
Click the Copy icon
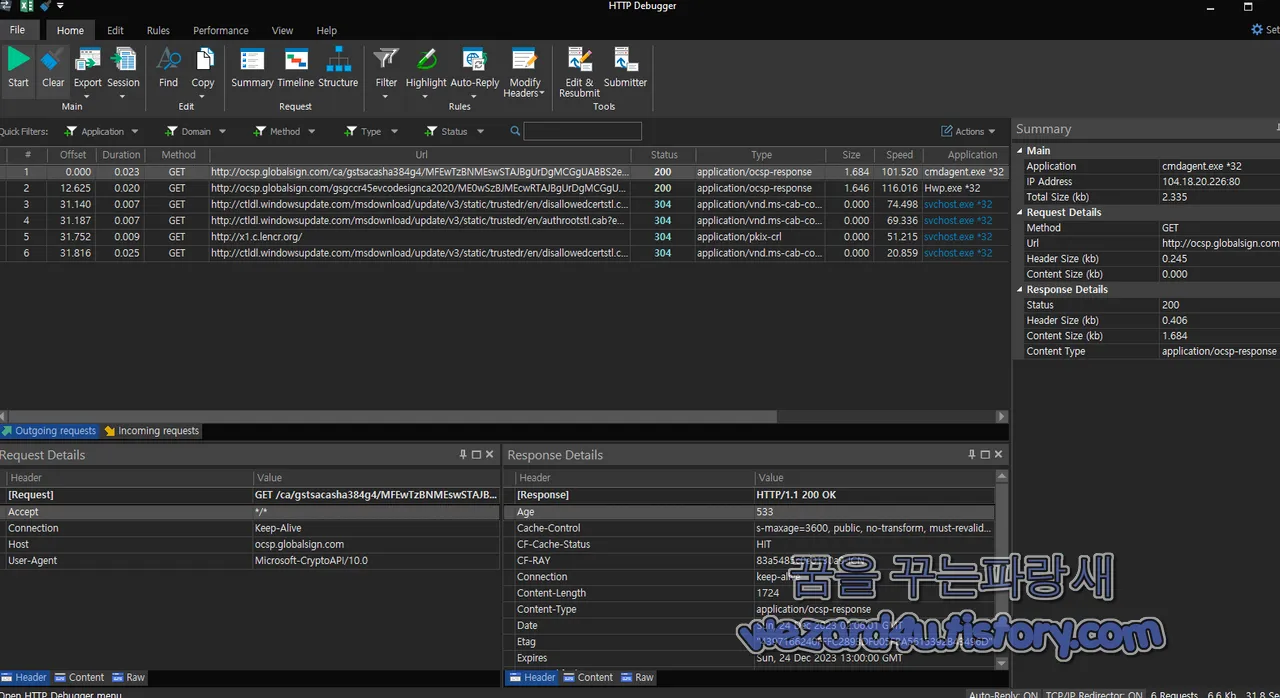[x=203, y=61]
